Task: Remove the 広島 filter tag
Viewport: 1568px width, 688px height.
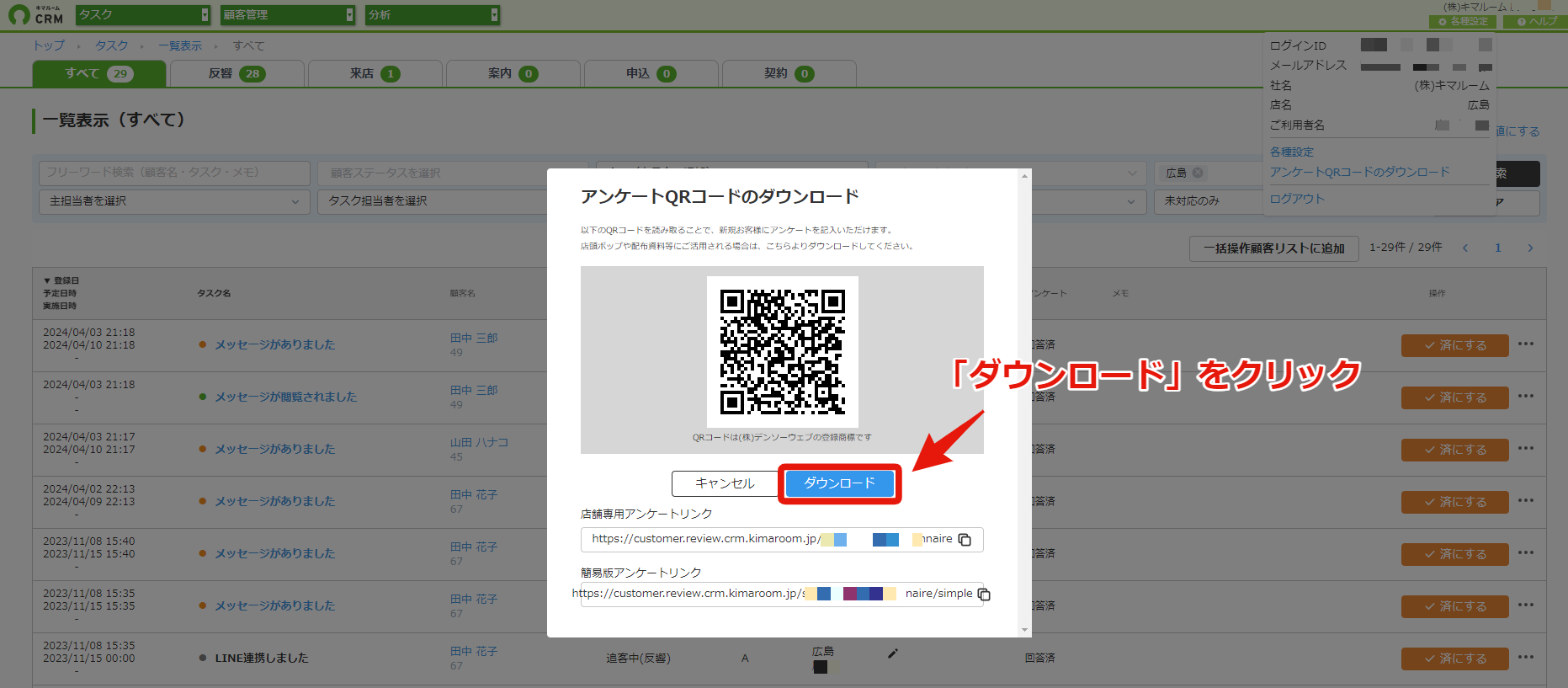Action: pyautogui.click(x=1198, y=173)
